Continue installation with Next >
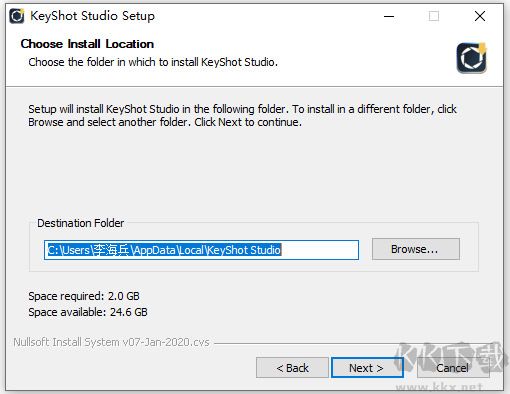510x394 pixels. 367,368
